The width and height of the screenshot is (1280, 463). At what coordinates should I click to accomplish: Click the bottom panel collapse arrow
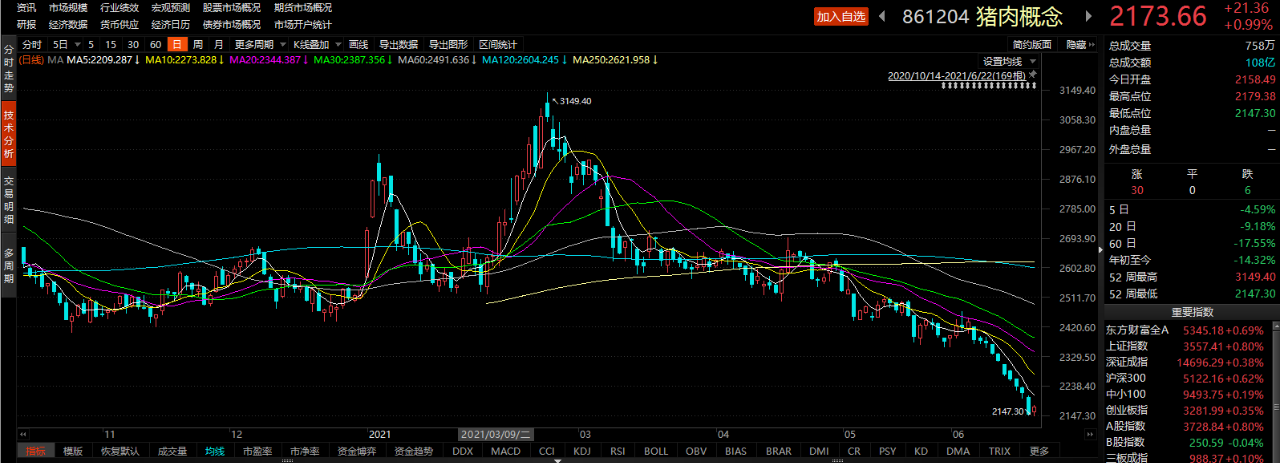pos(1090,436)
